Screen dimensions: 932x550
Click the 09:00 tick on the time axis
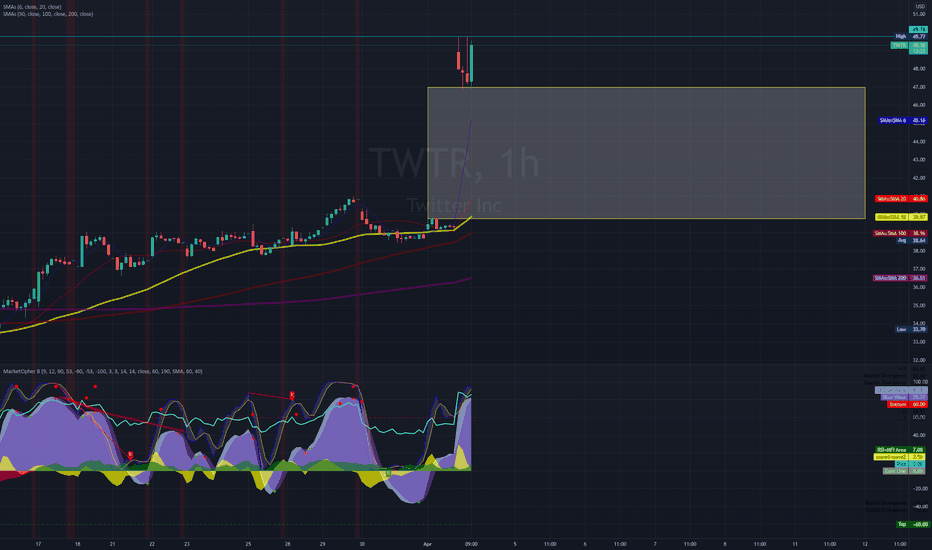click(471, 543)
